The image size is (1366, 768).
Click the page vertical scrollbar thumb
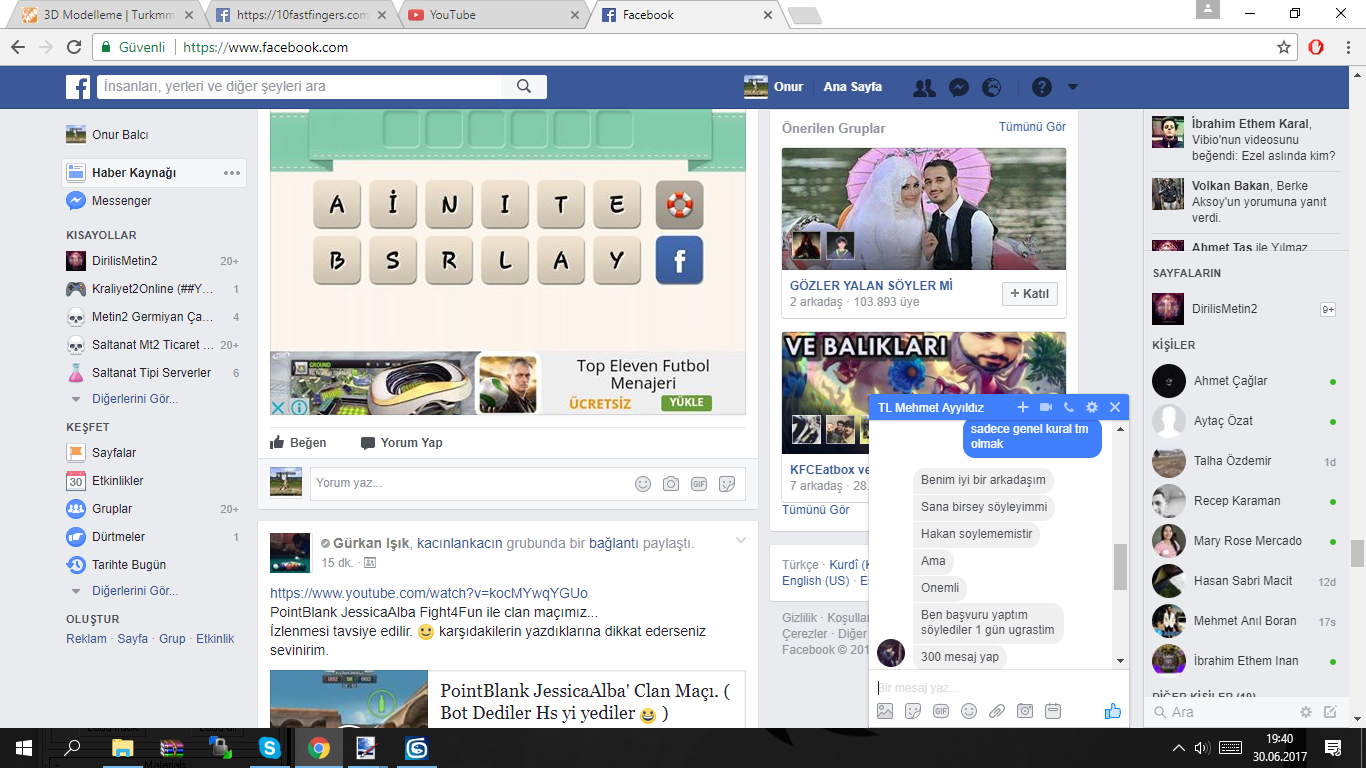1357,553
